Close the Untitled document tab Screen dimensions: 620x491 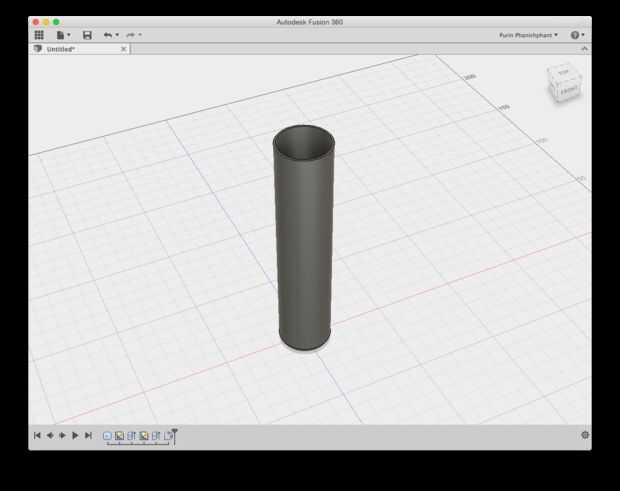pos(123,49)
